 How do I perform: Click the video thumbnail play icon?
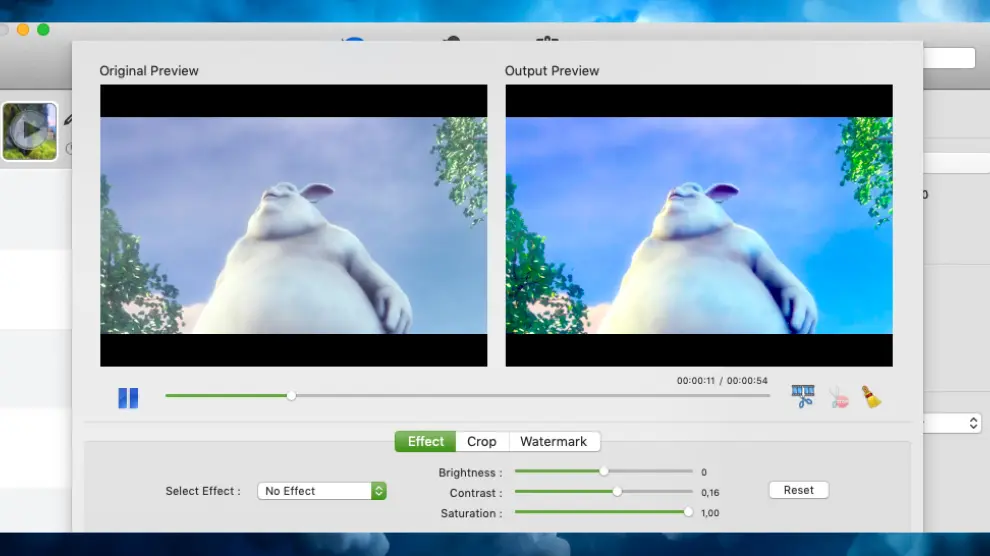[x=30, y=131]
